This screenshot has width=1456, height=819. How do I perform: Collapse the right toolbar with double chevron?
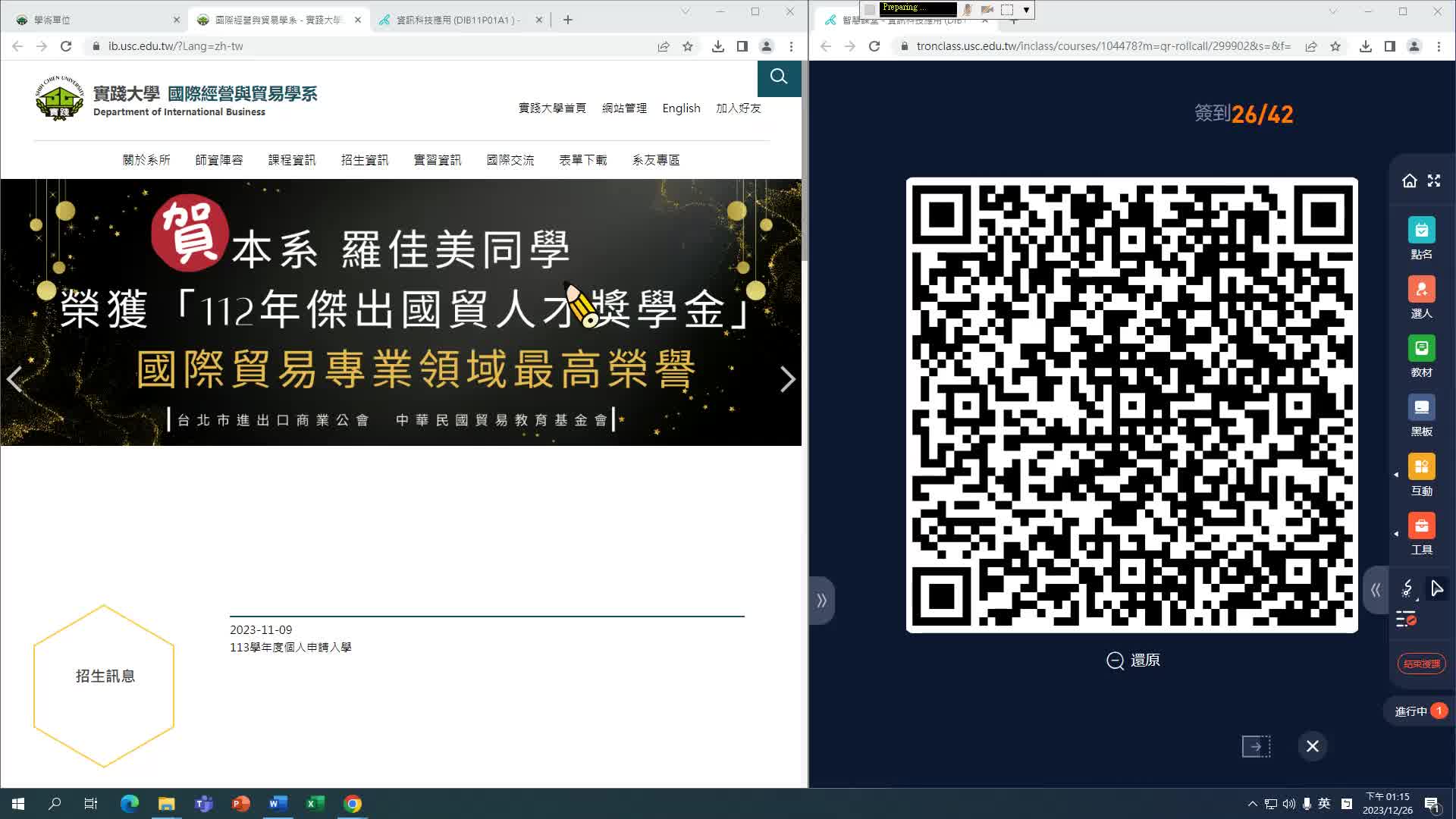1376,590
